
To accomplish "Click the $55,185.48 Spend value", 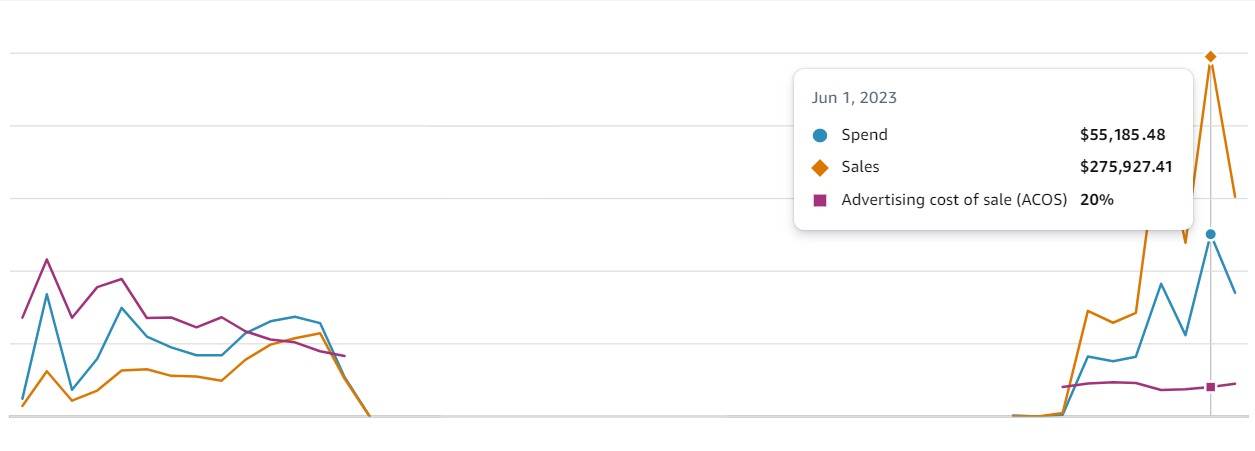I will (1122, 135).
